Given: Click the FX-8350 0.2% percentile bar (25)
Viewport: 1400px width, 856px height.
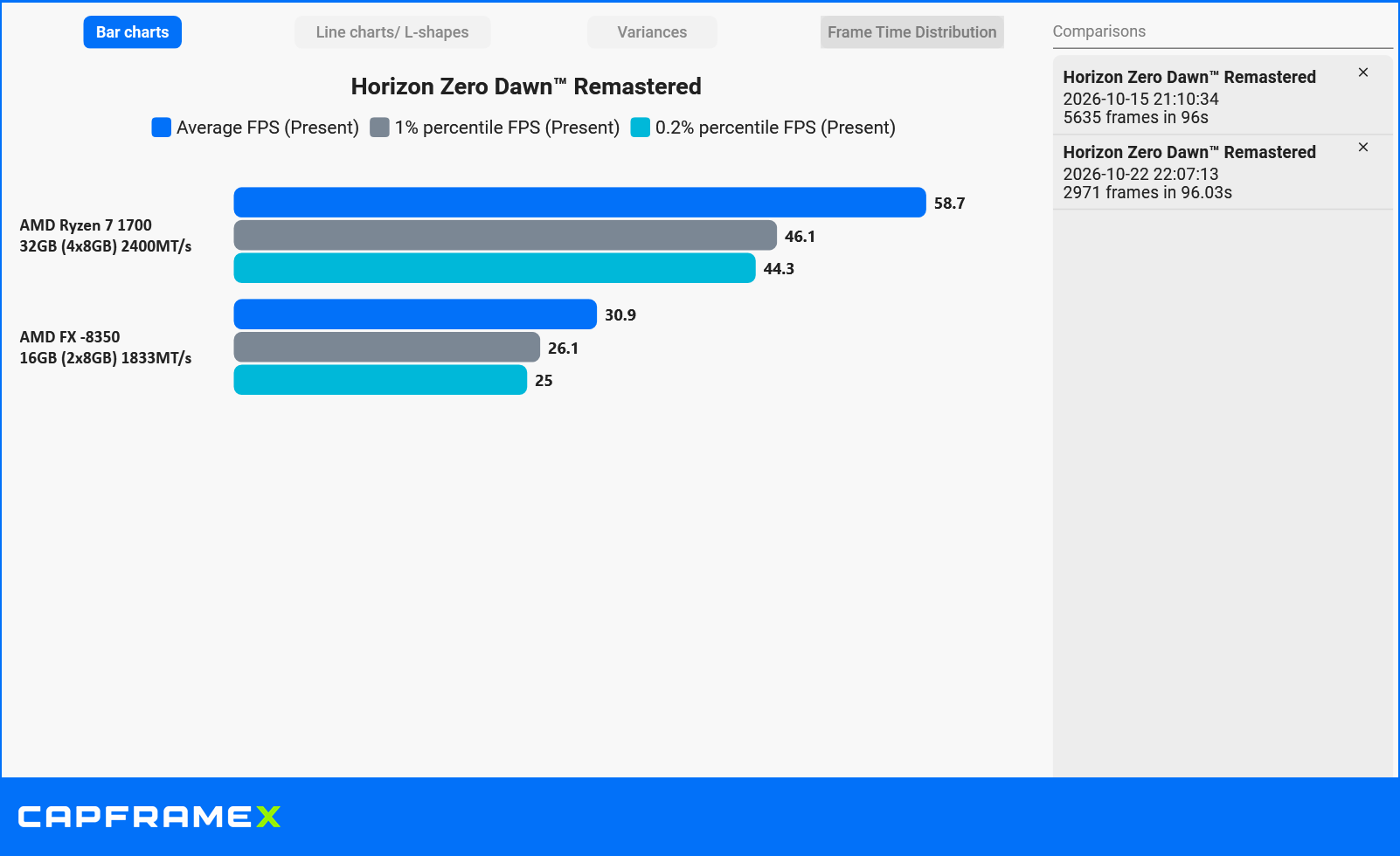Looking at the screenshot, I should pyautogui.click(x=380, y=380).
